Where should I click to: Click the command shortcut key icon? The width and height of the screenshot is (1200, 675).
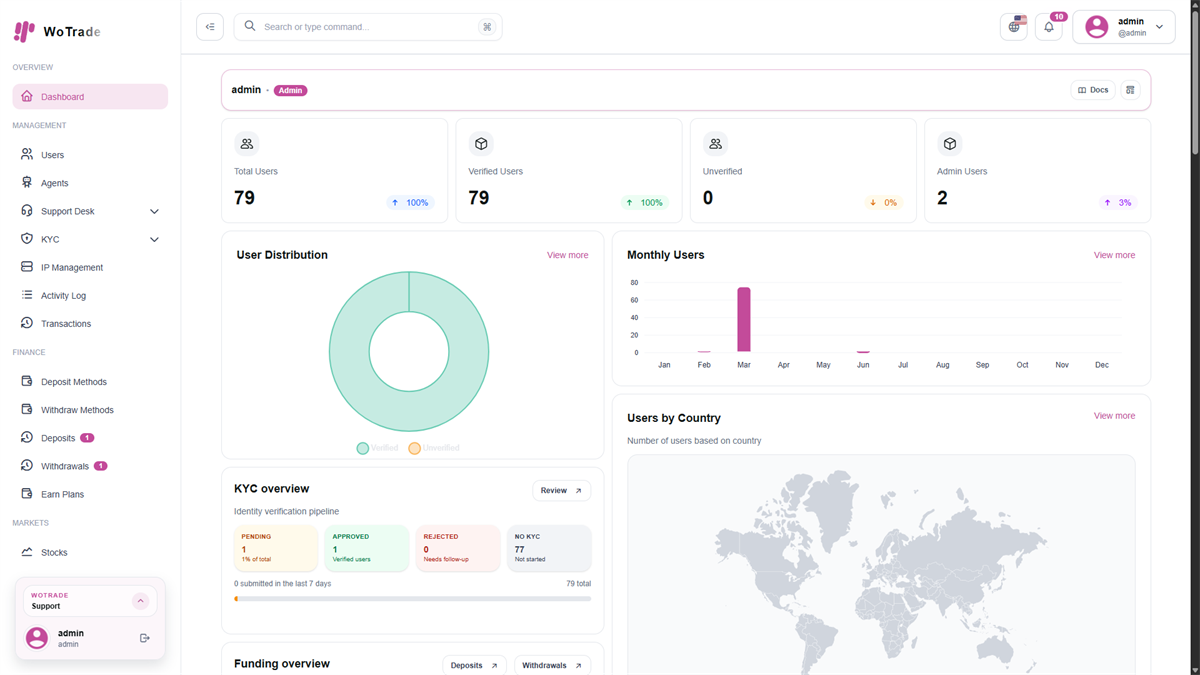pyautogui.click(x=487, y=27)
